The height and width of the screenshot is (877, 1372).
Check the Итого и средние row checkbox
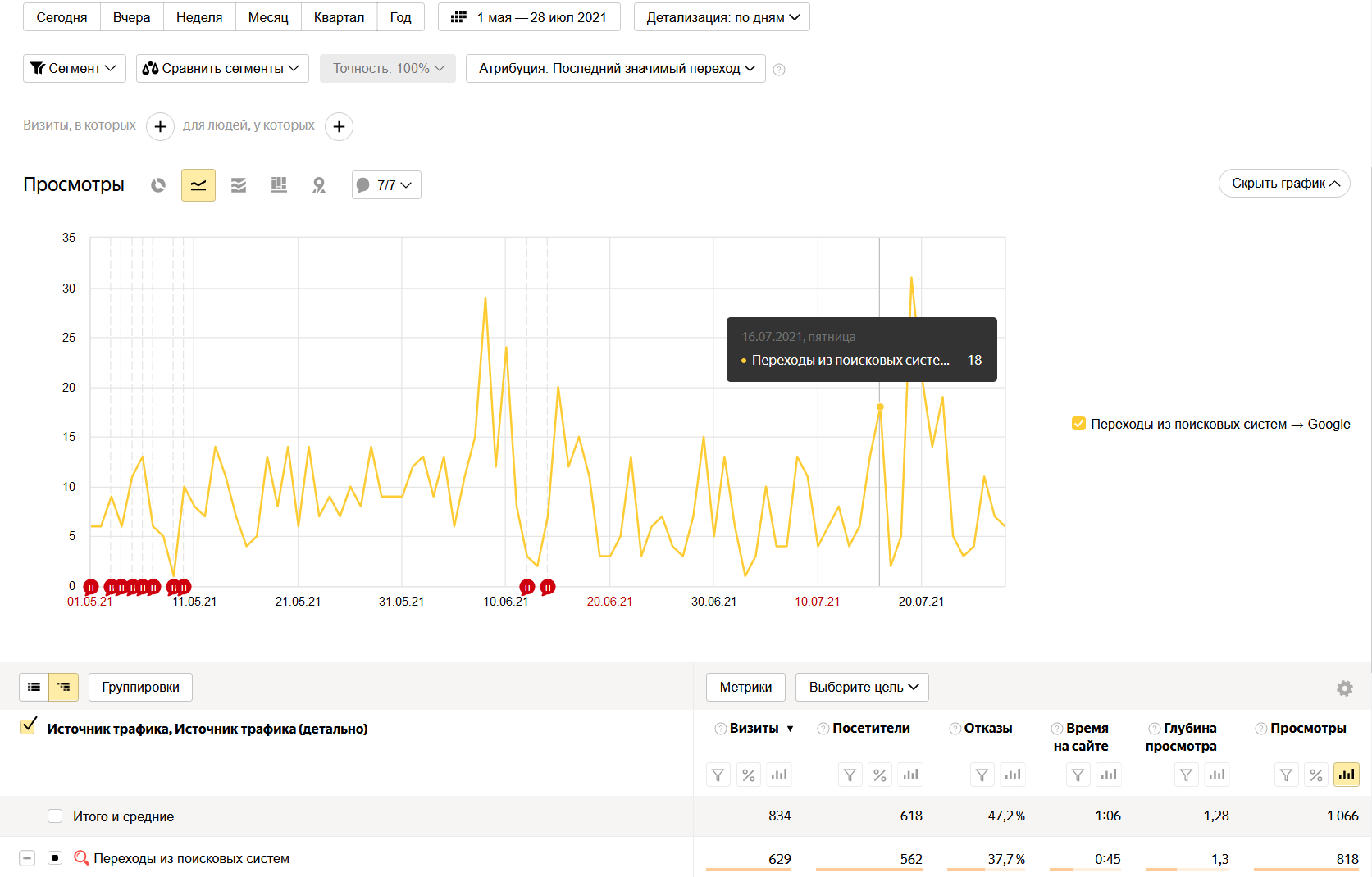(55, 816)
